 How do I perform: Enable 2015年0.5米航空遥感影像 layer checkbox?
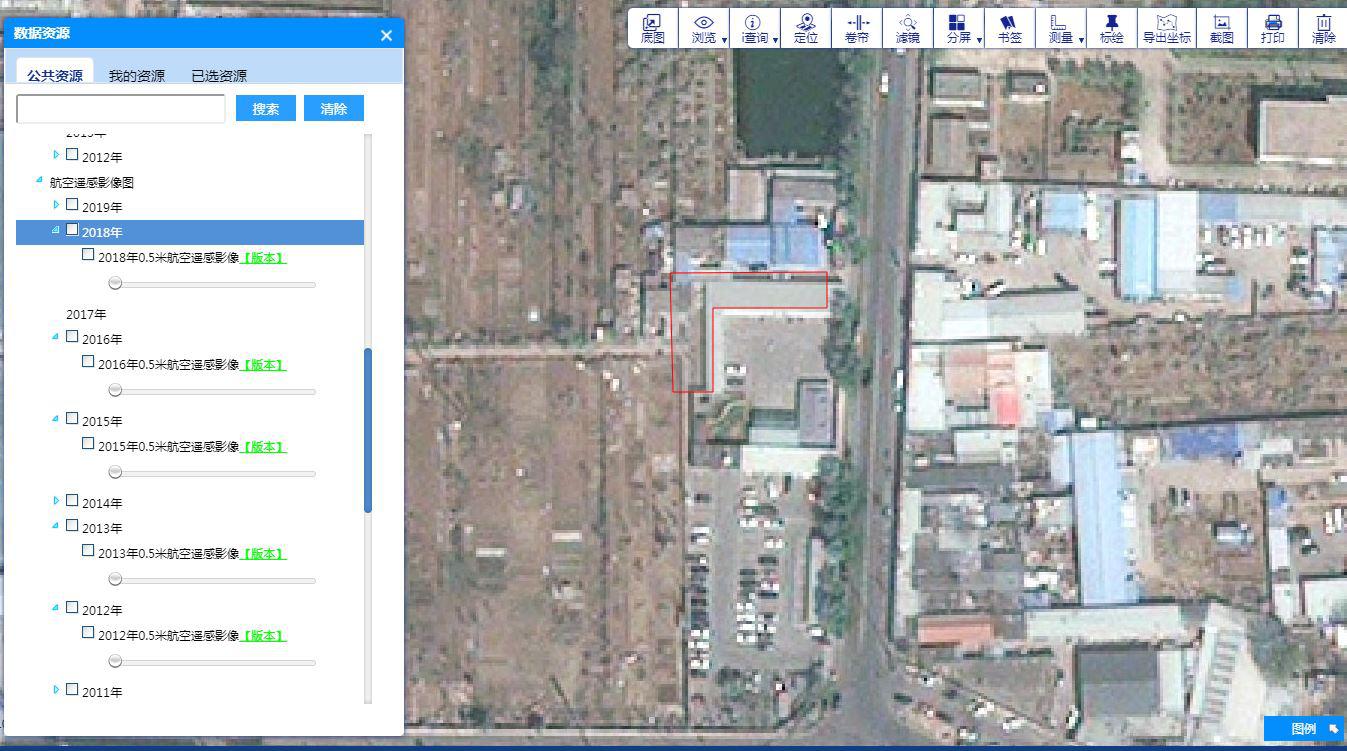(x=88, y=444)
